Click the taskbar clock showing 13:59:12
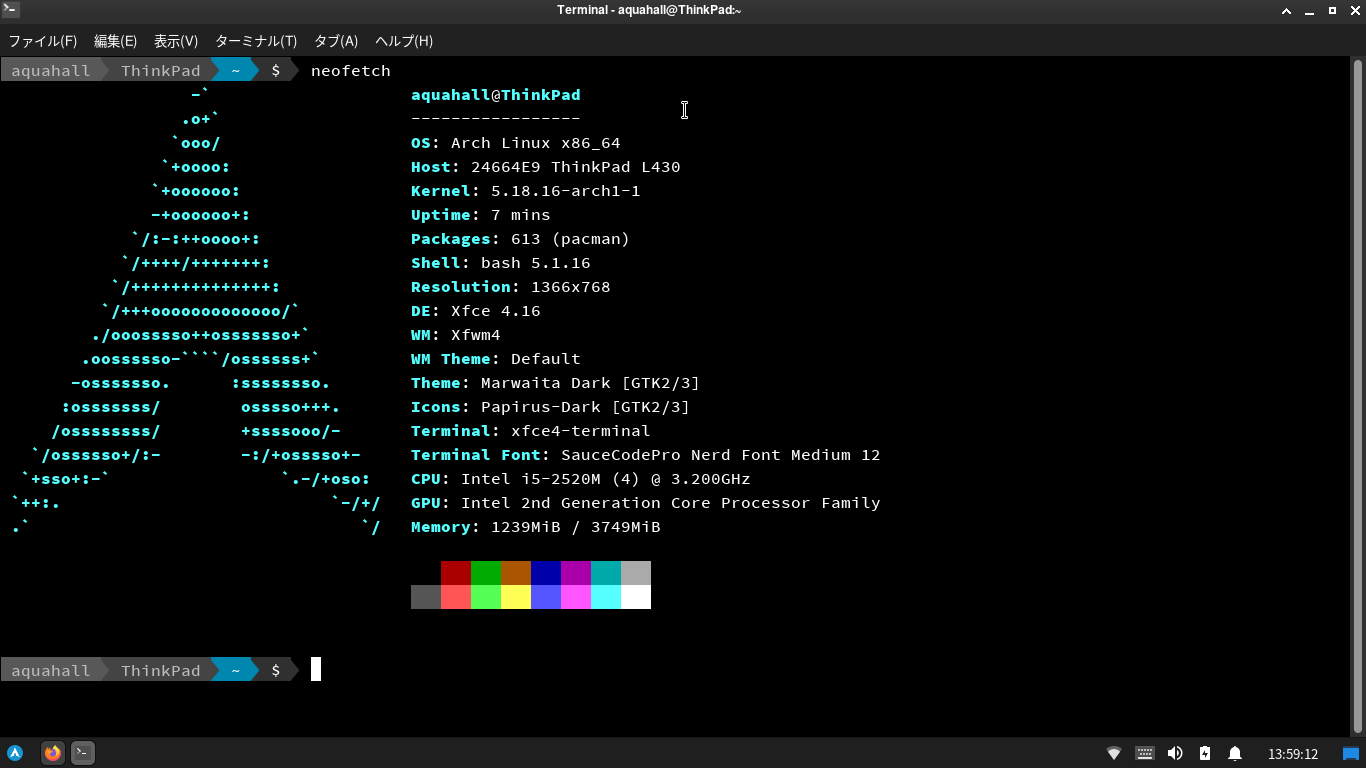This screenshot has height=768, width=1366. click(1293, 754)
